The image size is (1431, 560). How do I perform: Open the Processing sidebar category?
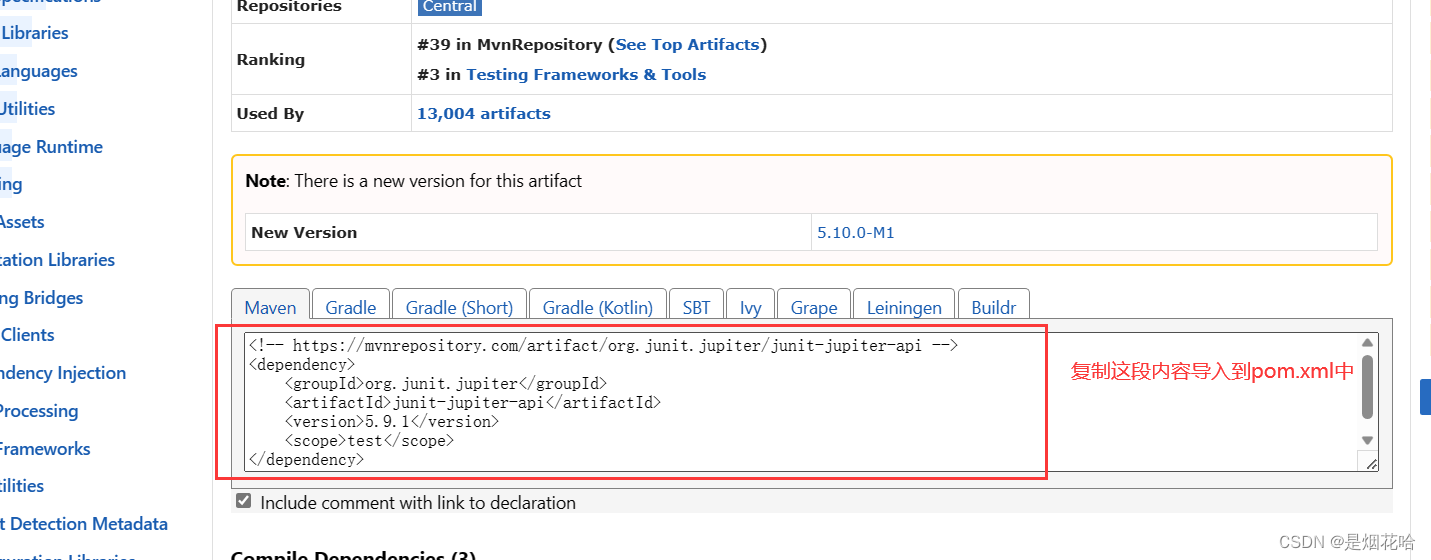[39, 411]
